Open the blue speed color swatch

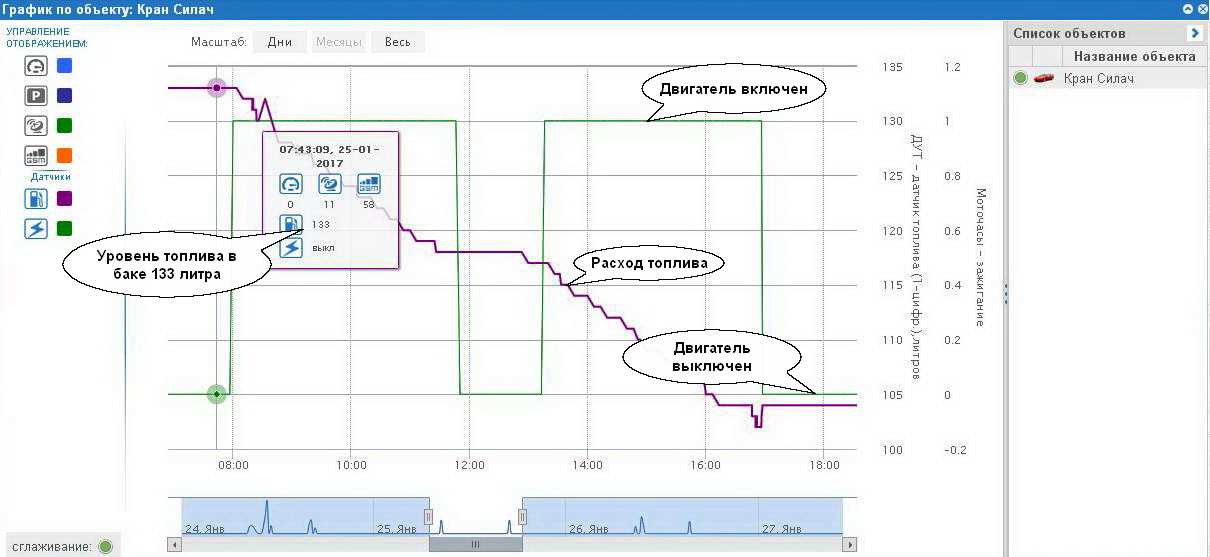(64, 66)
